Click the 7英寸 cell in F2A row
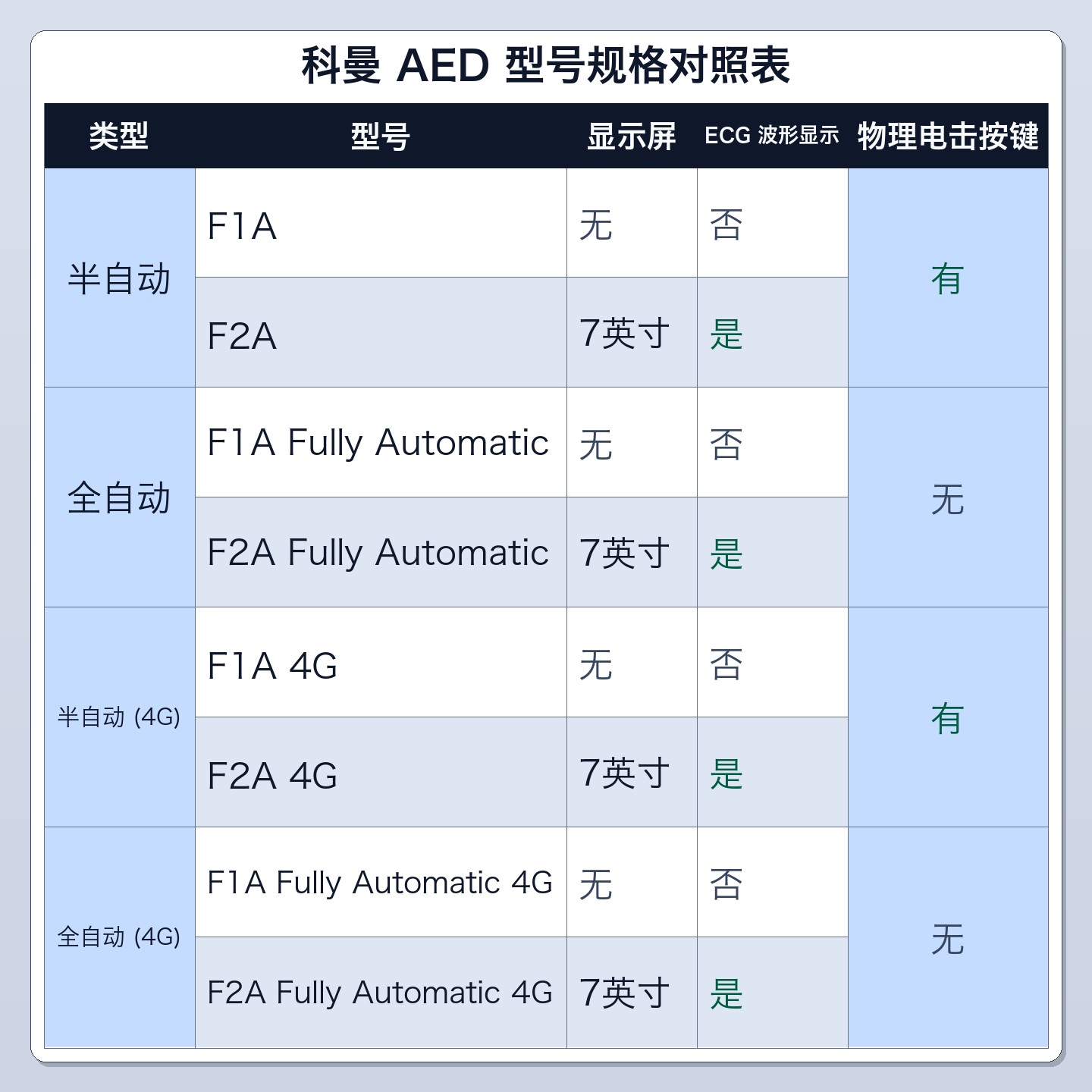Viewport: 1092px width, 1092px height. click(x=632, y=332)
